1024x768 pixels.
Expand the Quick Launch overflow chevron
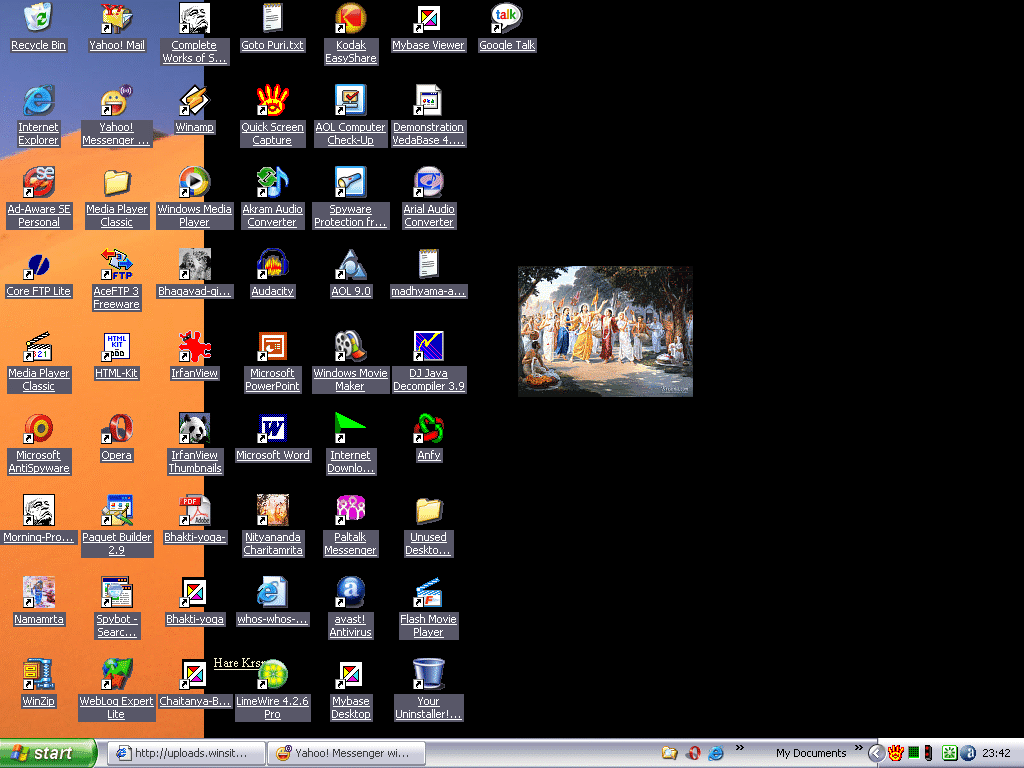pyautogui.click(x=739, y=748)
